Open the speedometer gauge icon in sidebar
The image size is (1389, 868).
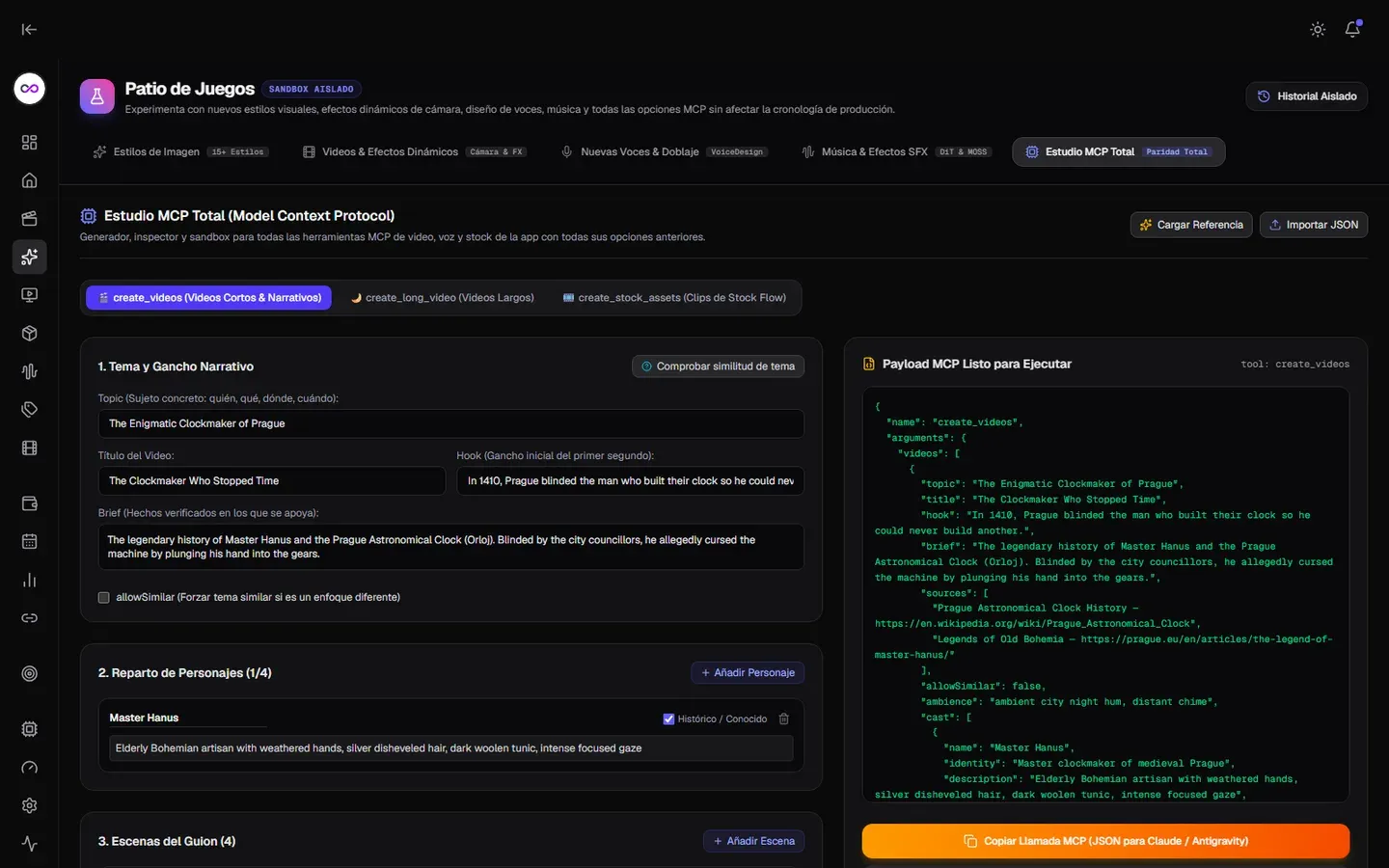(x=30, y=768)
